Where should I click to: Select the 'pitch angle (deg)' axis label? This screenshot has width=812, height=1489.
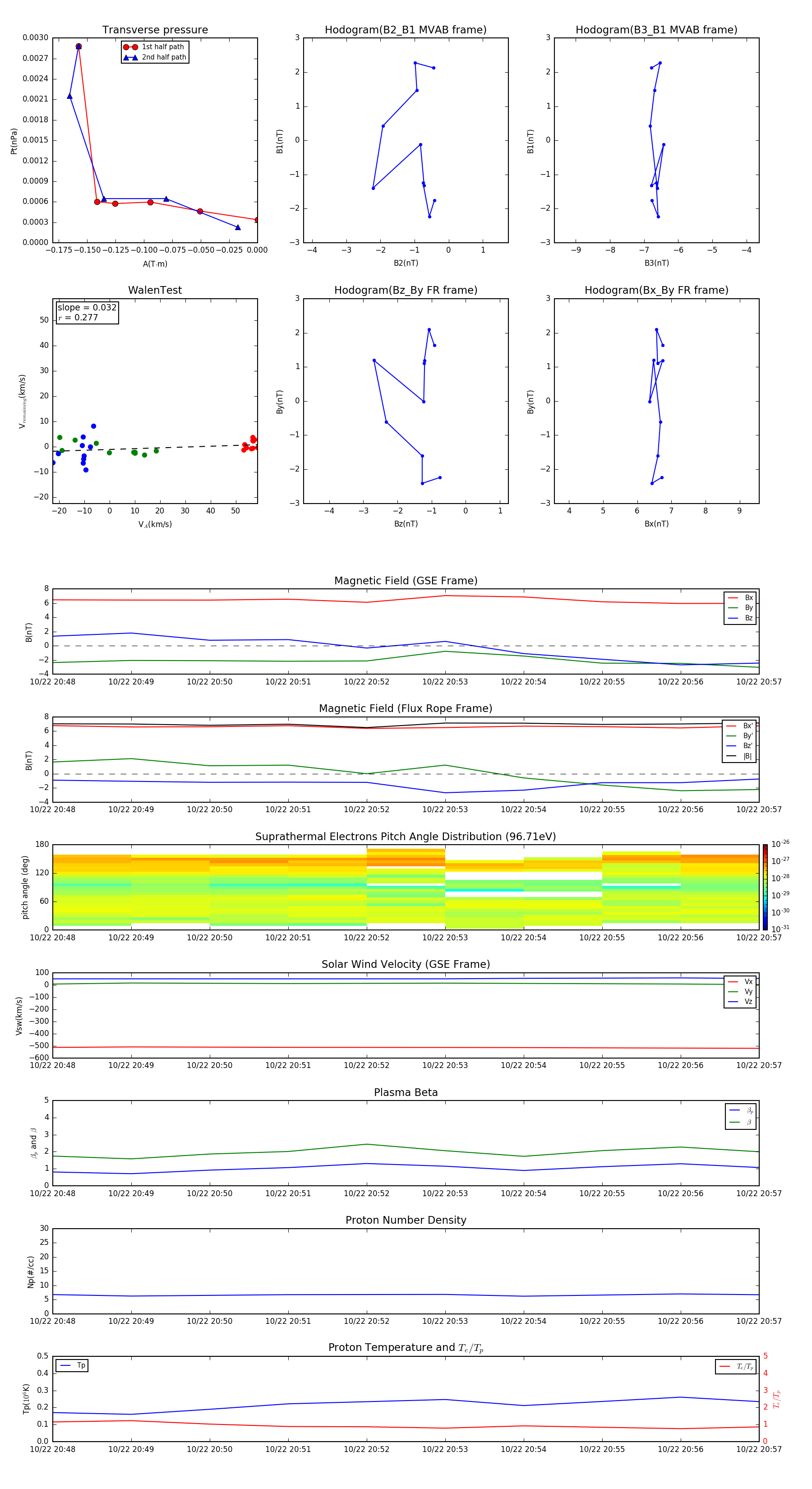tap(25, 887)
